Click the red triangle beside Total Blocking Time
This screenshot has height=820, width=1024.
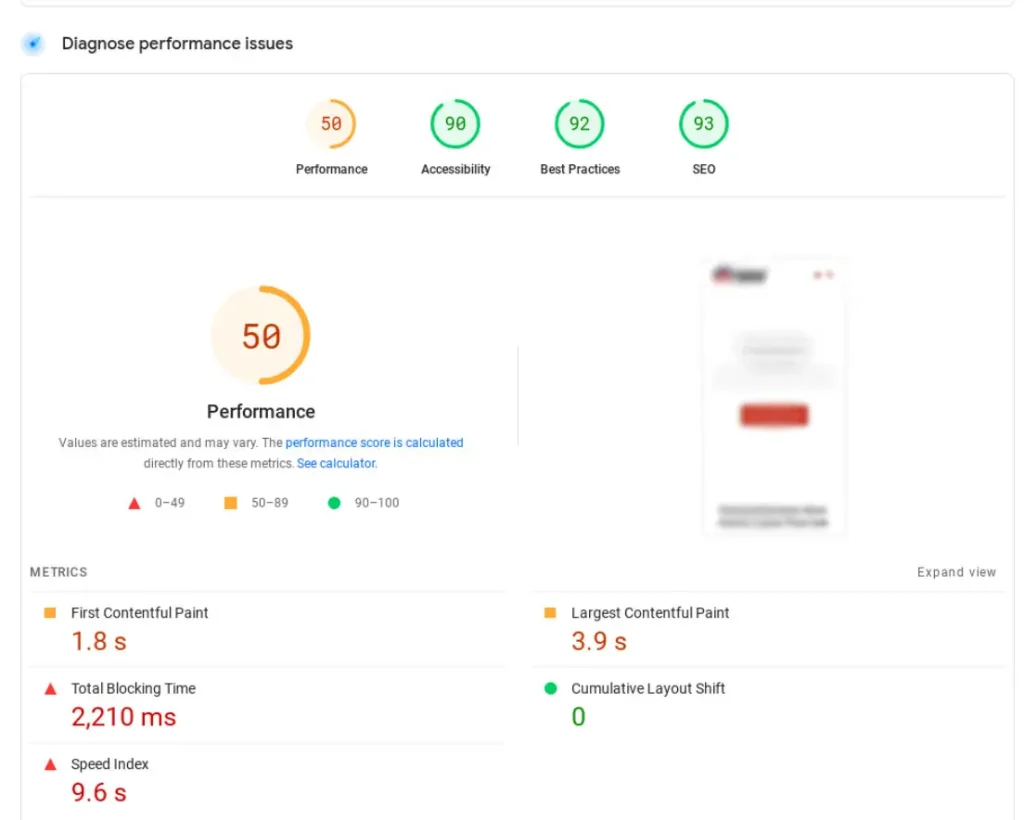pyautogui.click(x=50, y=689)
